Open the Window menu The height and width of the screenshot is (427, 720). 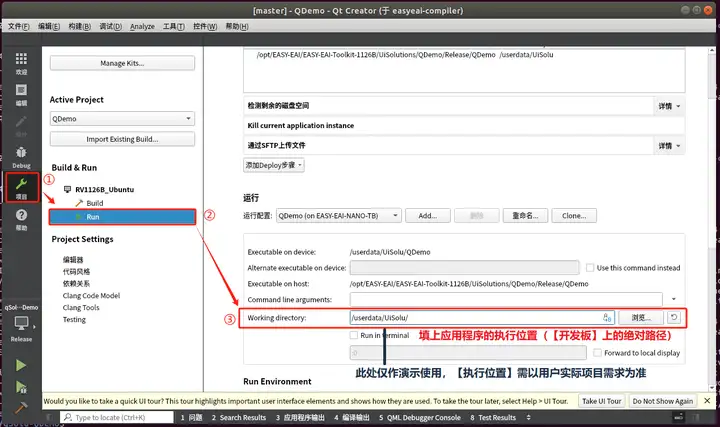point(205,26)
